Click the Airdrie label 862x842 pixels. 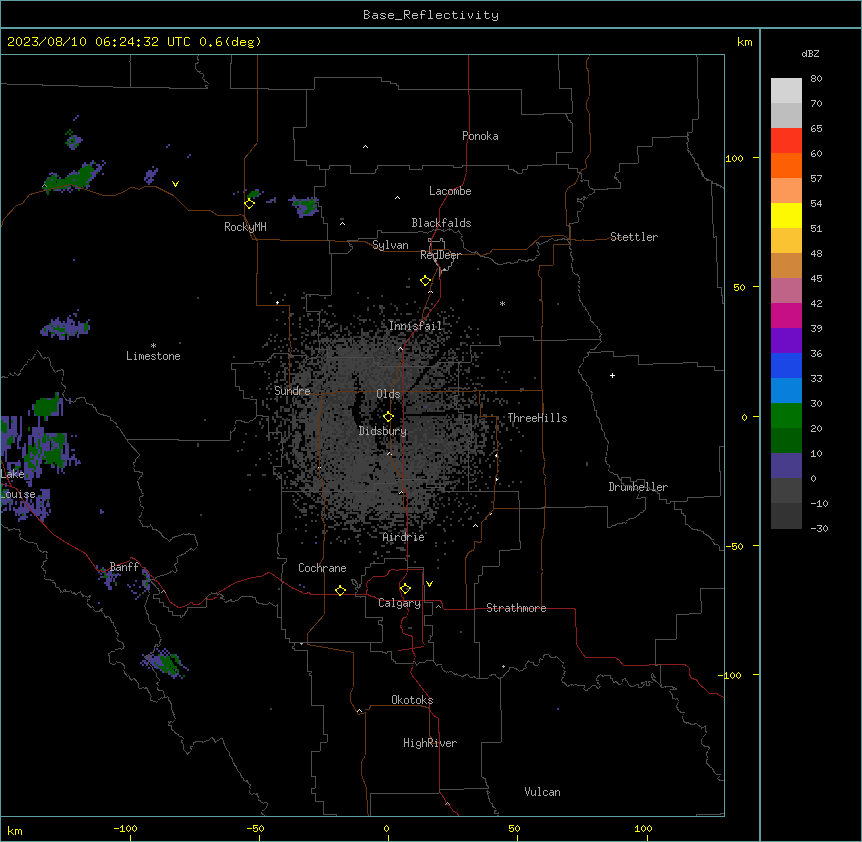(404, 537)
